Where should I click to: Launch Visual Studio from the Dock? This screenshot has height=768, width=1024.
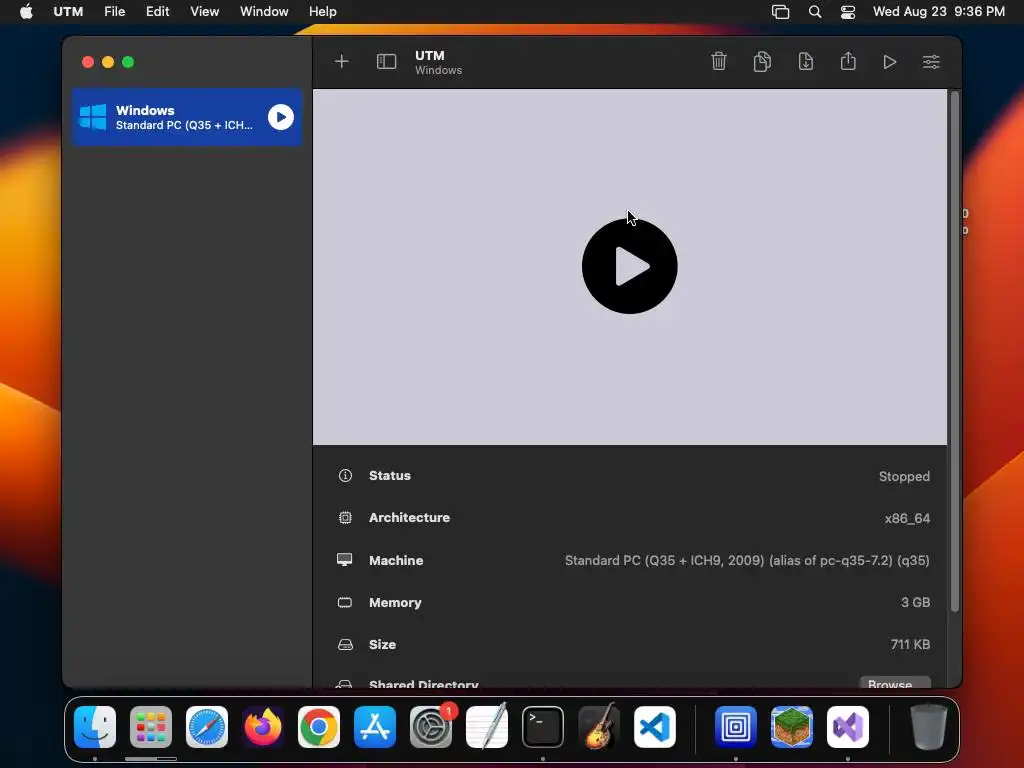click(x=848, y=727)
